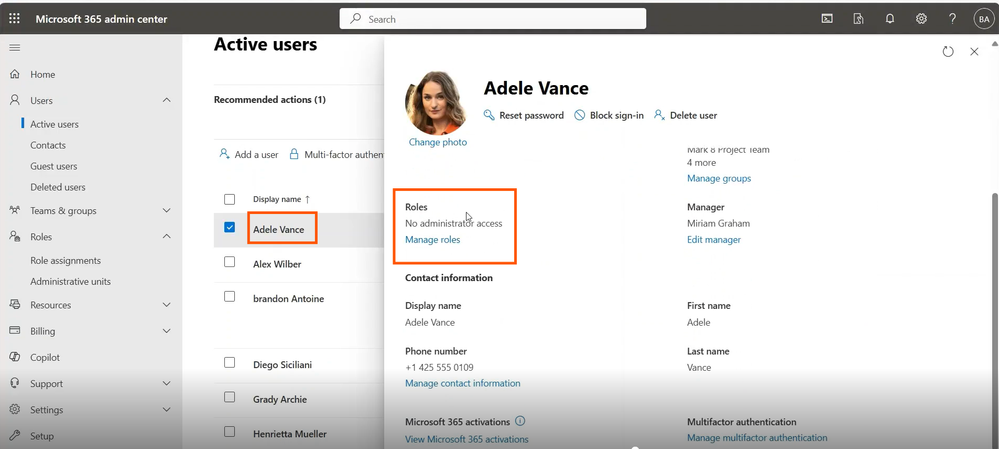Click Reset password for Adele Vance
The image size is (999, 449).
coord(524,115)
